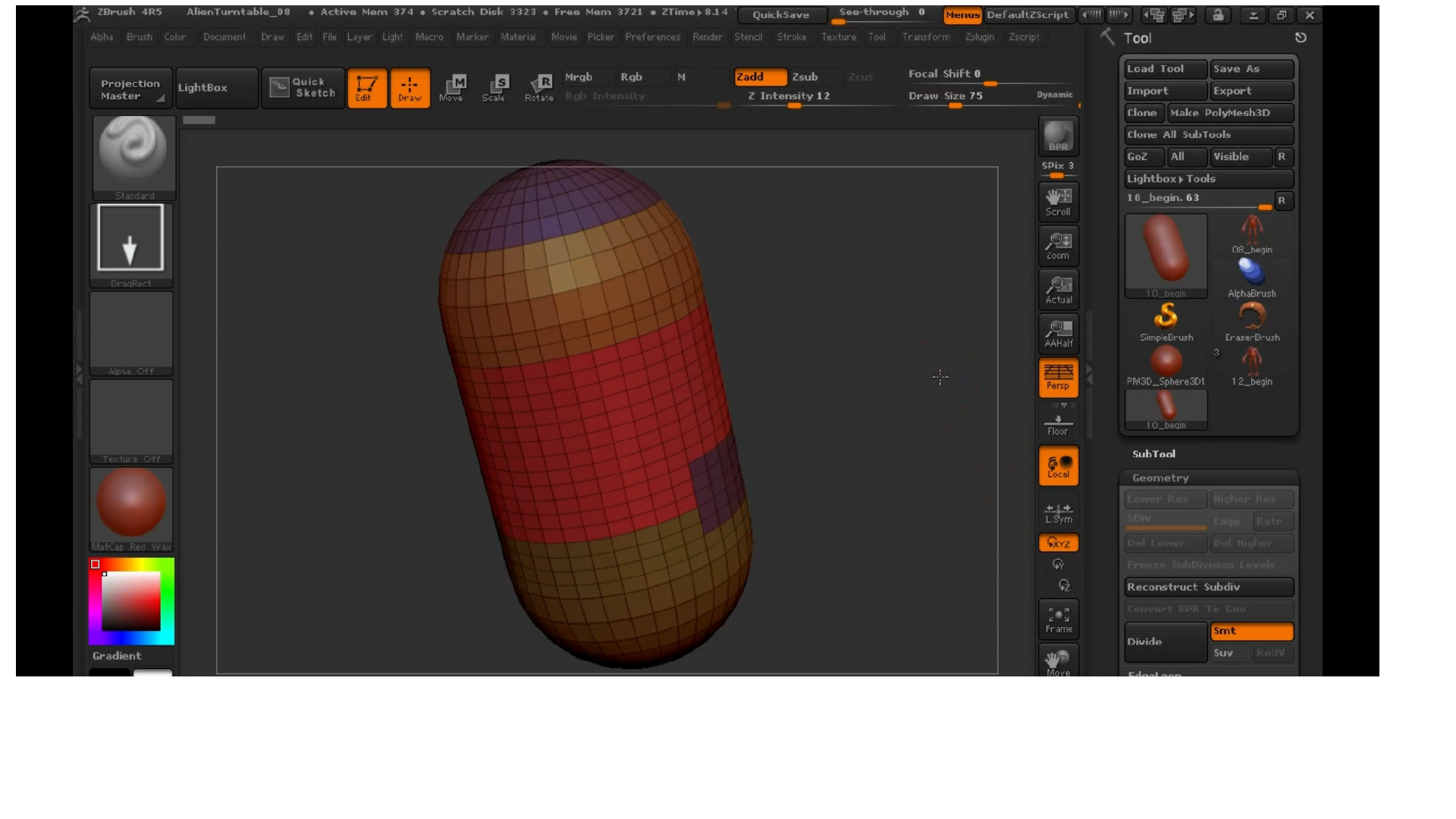The height and width of the screenshot is (819, 1456).
Task: Click the Save As button
Action: [1252, 69]
